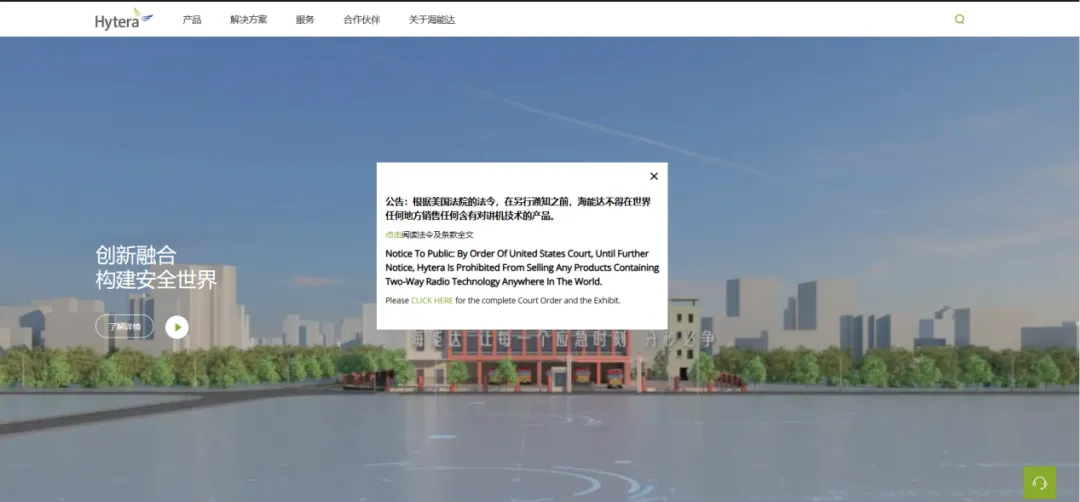
Task: Click the CLICK HERE court order link
Action: tap(432, 300)
